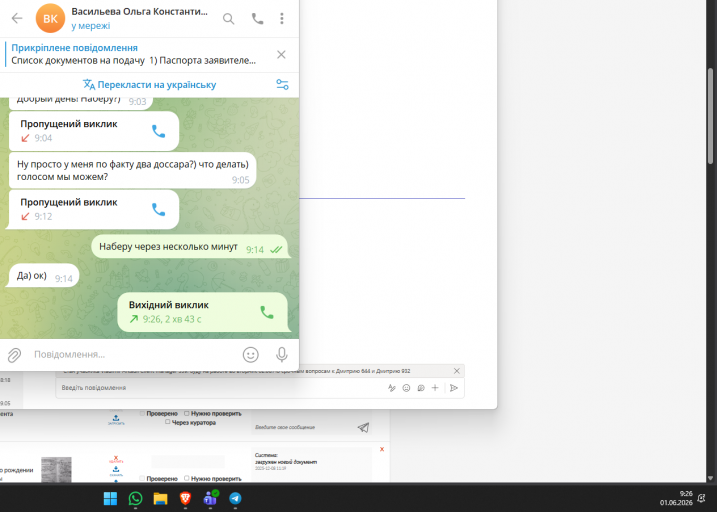The width and height of the screenshot is (717, 512).
Task: Click the lower blue download icon
Action: [116, 470]
